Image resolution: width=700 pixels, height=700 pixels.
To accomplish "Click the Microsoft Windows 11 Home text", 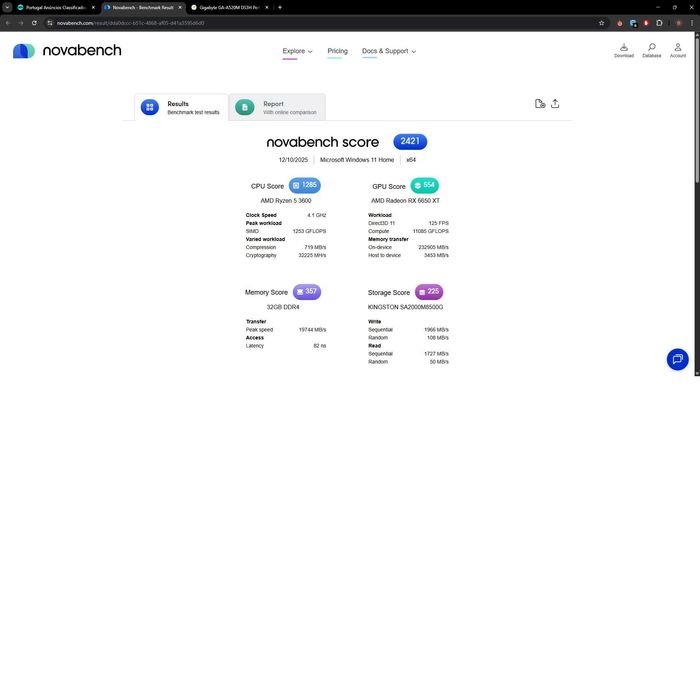I will (357, 159).
